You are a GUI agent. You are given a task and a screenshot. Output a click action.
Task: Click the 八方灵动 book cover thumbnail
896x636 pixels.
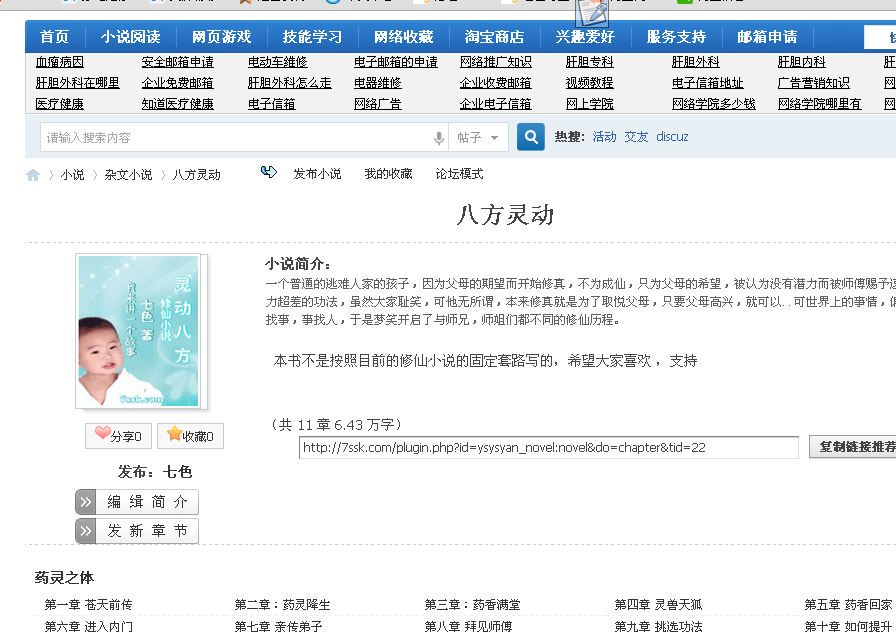[x=139, y=331]
